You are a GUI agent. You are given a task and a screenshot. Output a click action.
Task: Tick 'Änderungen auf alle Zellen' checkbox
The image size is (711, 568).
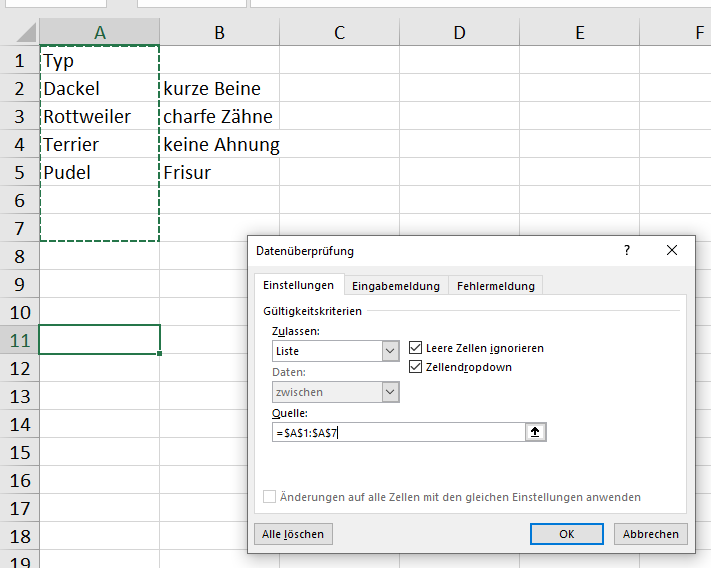(x=269, y=497)
